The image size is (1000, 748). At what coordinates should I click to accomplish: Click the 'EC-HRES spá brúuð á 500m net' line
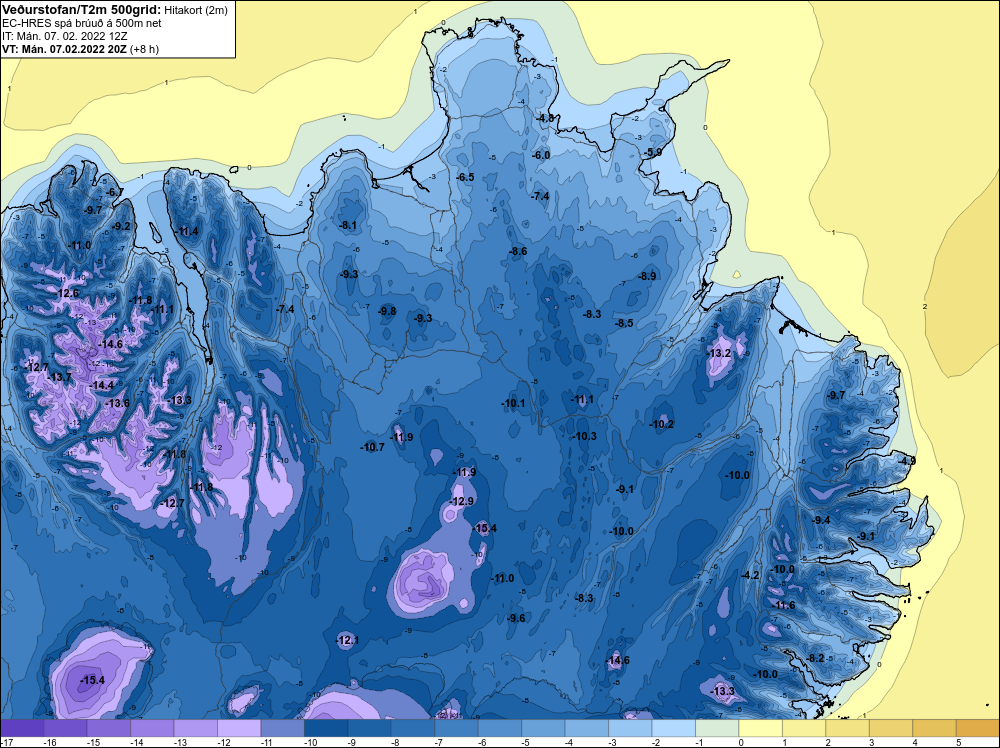click(x=82, y=24)
